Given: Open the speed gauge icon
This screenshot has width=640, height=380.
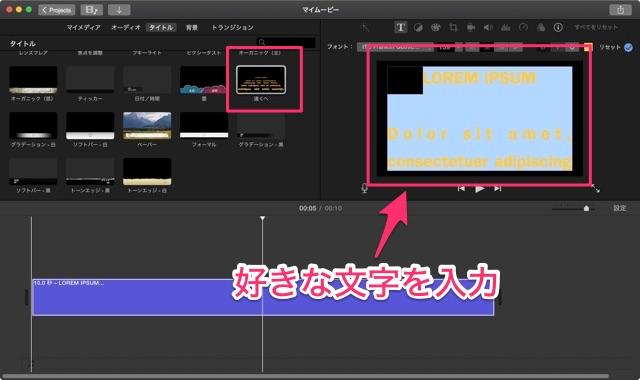Looking at the screenshot, I should pos(523,27).
